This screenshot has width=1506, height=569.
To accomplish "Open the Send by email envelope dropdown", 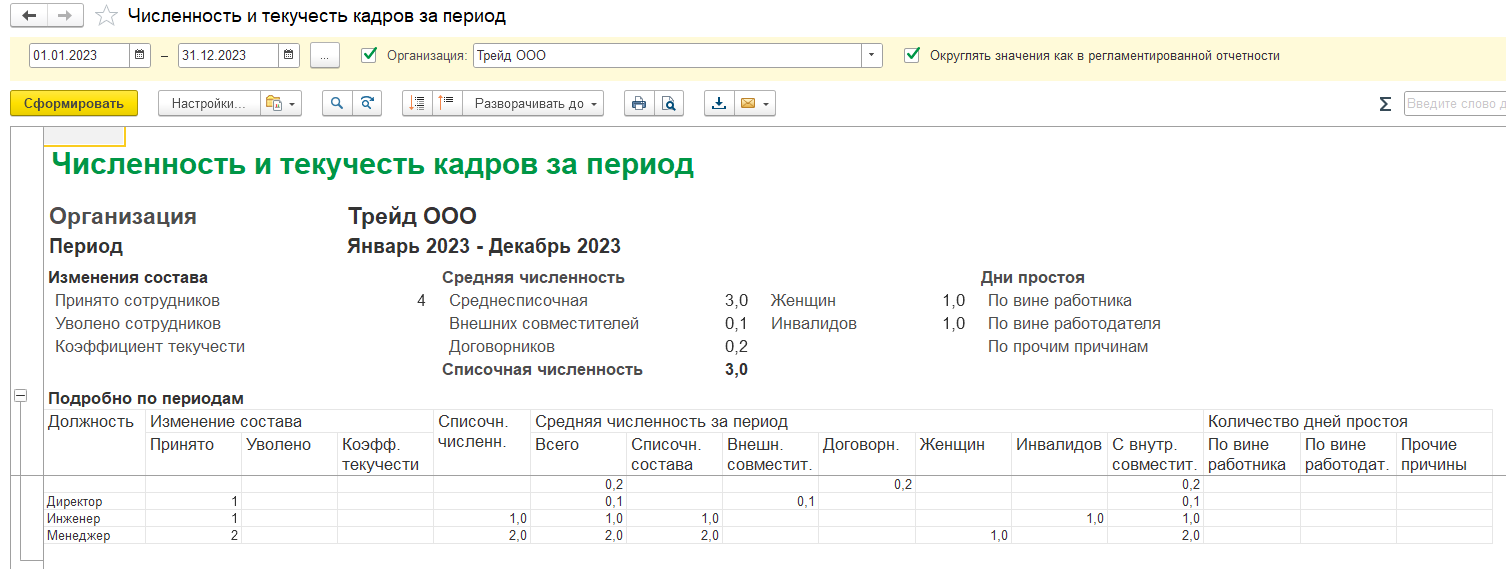I will [755, 103].
